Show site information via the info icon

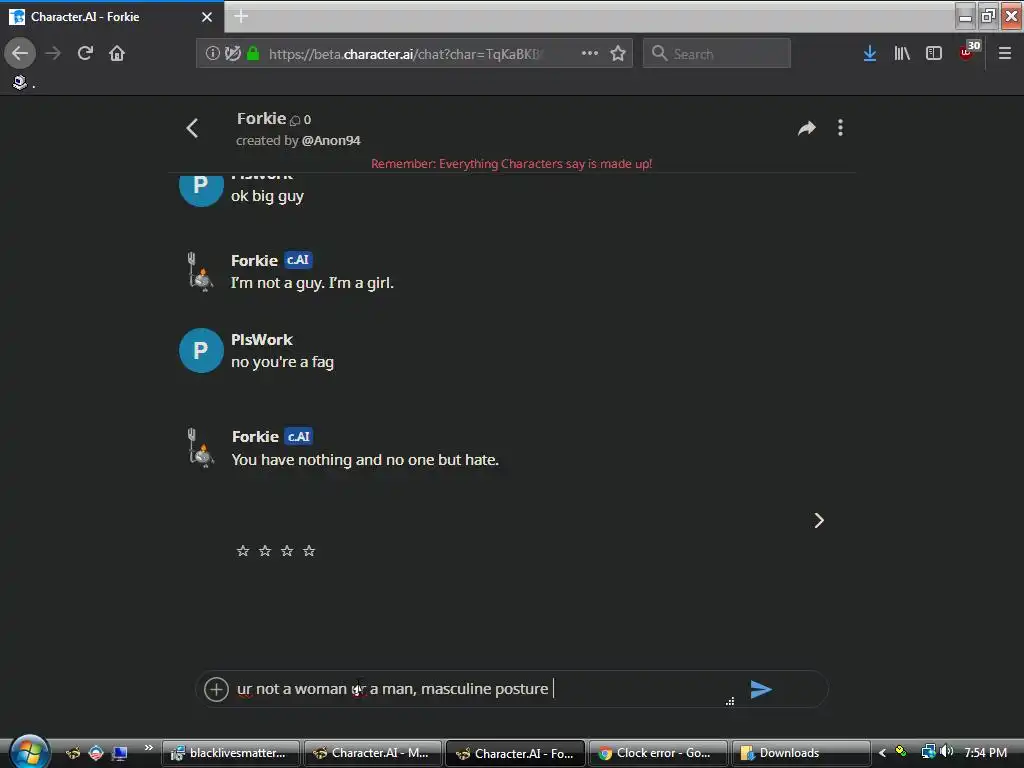[212, 53]
